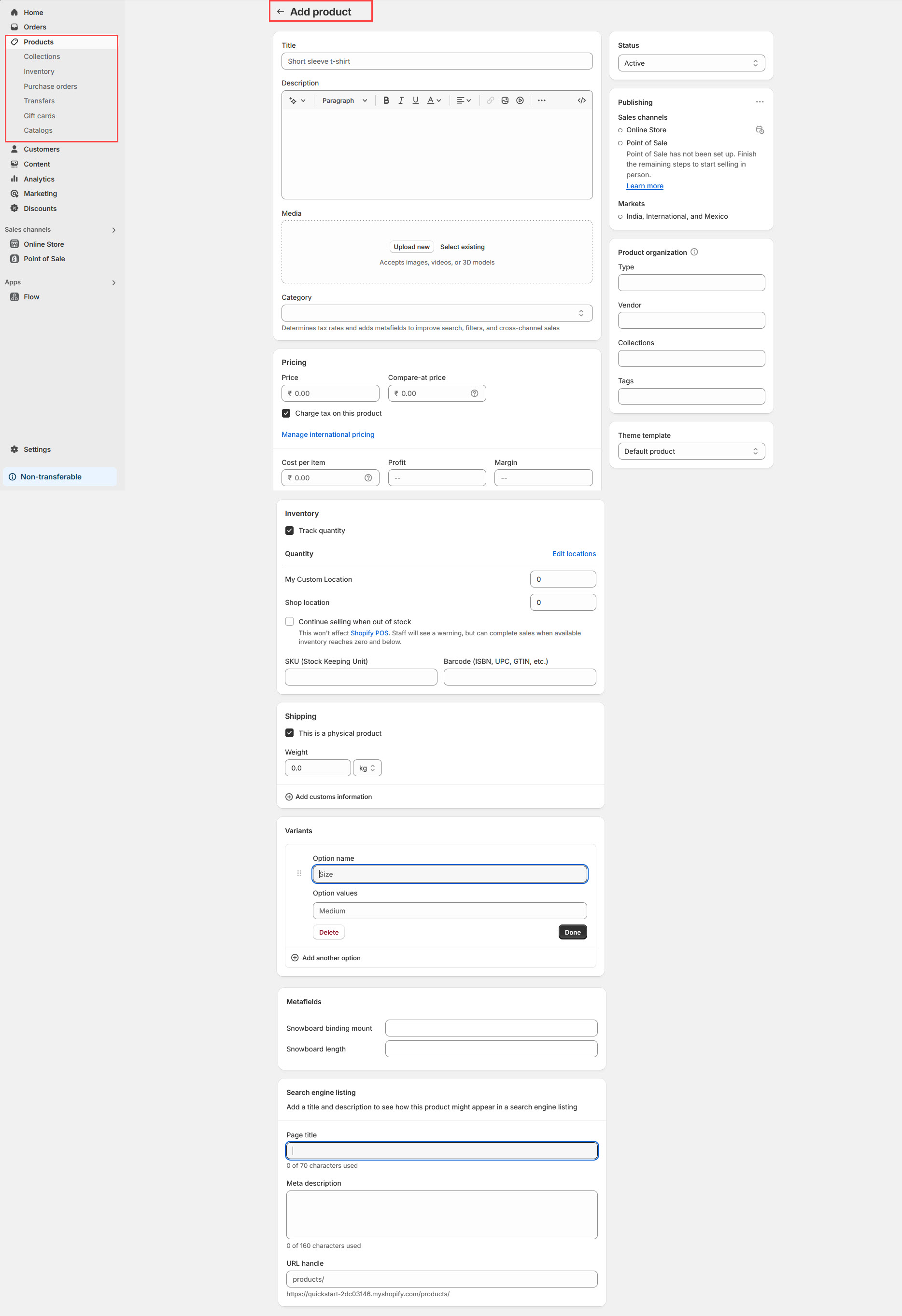Image resolution: width=902 pixels, height=1316 pixels.
Task: Click the text color icon
Action: point(431,100)
